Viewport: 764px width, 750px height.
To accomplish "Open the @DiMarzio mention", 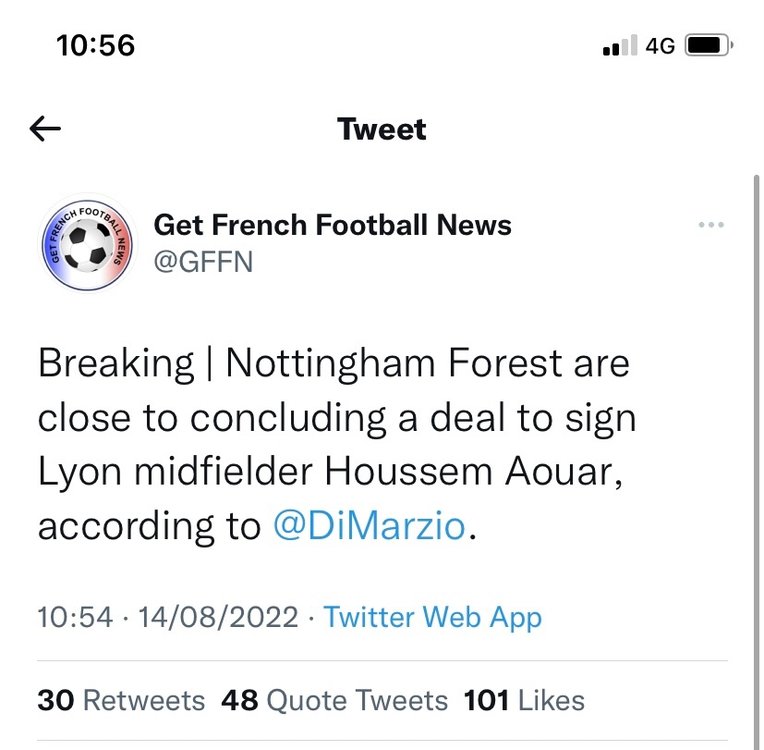I will click(369, 525).
